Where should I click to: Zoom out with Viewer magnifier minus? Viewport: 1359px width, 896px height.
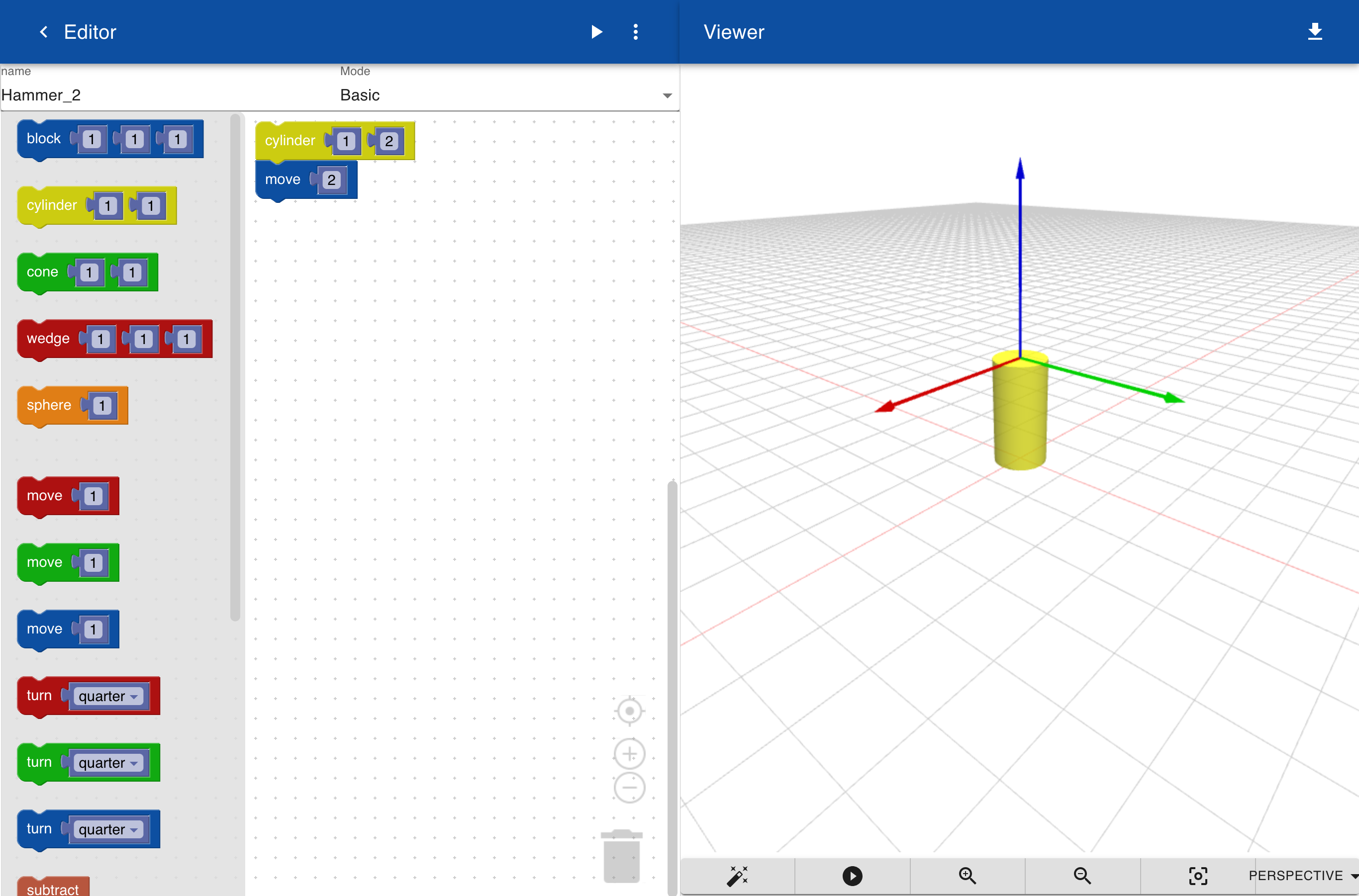(1082, 876)
